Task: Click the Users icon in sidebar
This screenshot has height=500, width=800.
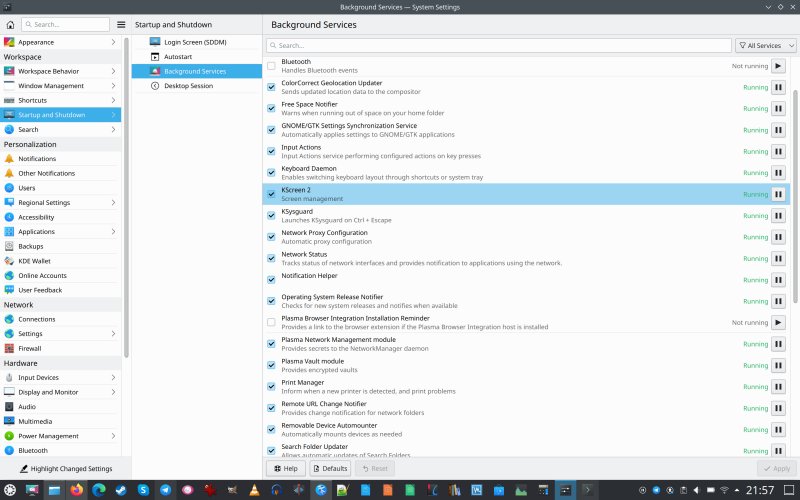Action: [9, 188]
